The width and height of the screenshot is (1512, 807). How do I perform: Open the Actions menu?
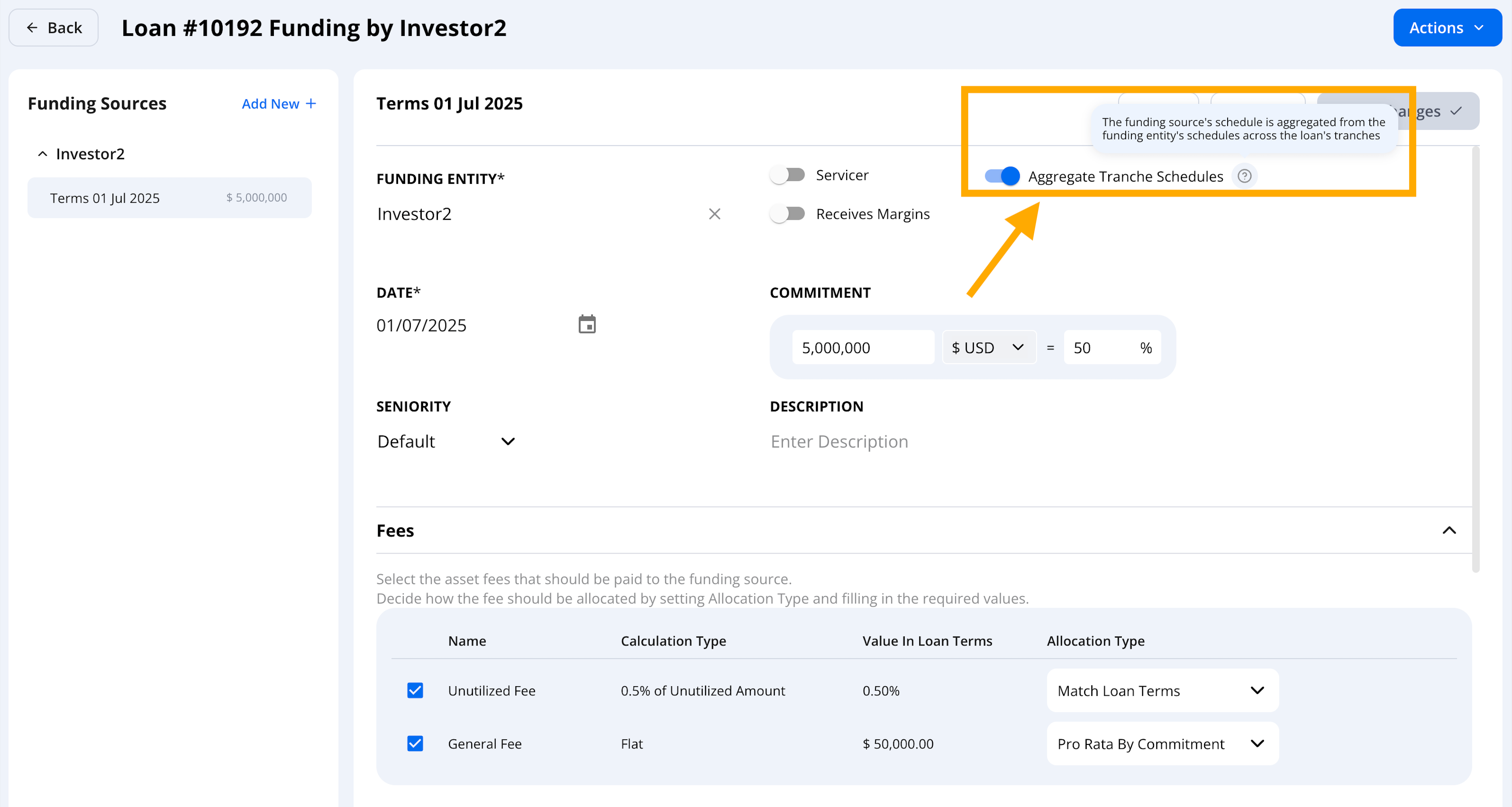point(1446,28)
